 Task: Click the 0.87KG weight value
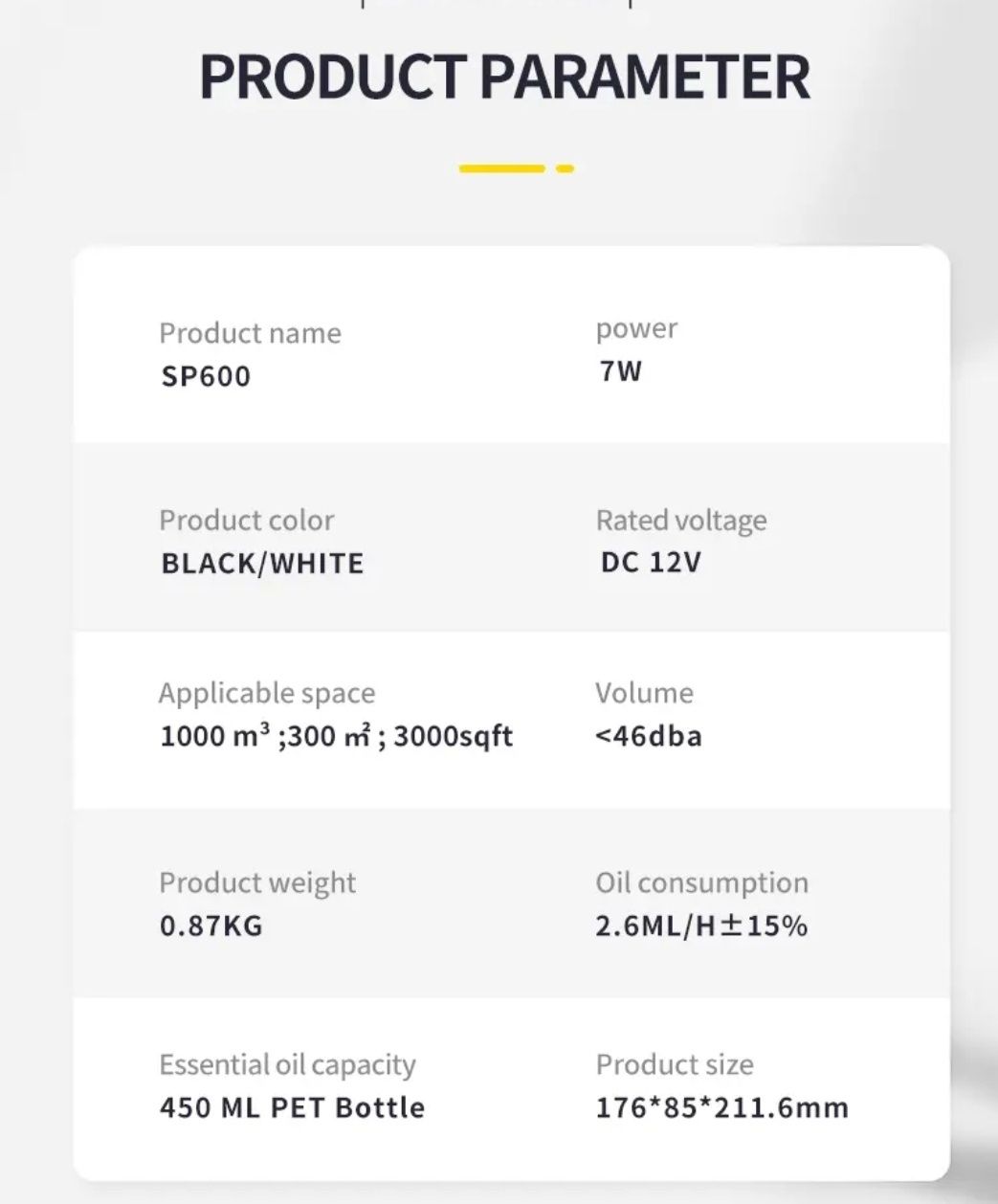pyautogui.click(x=211, y=925)
